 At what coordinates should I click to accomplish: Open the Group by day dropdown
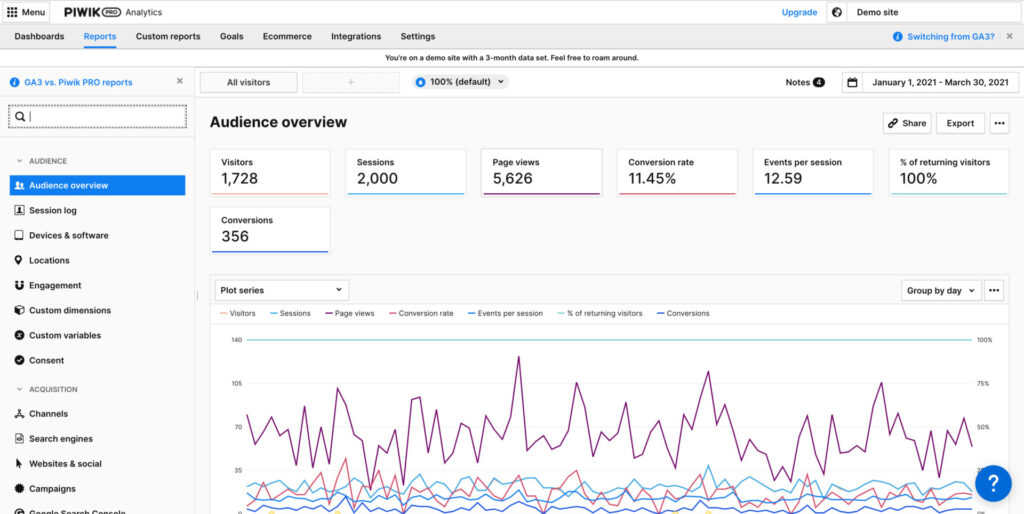click(940, 290)
